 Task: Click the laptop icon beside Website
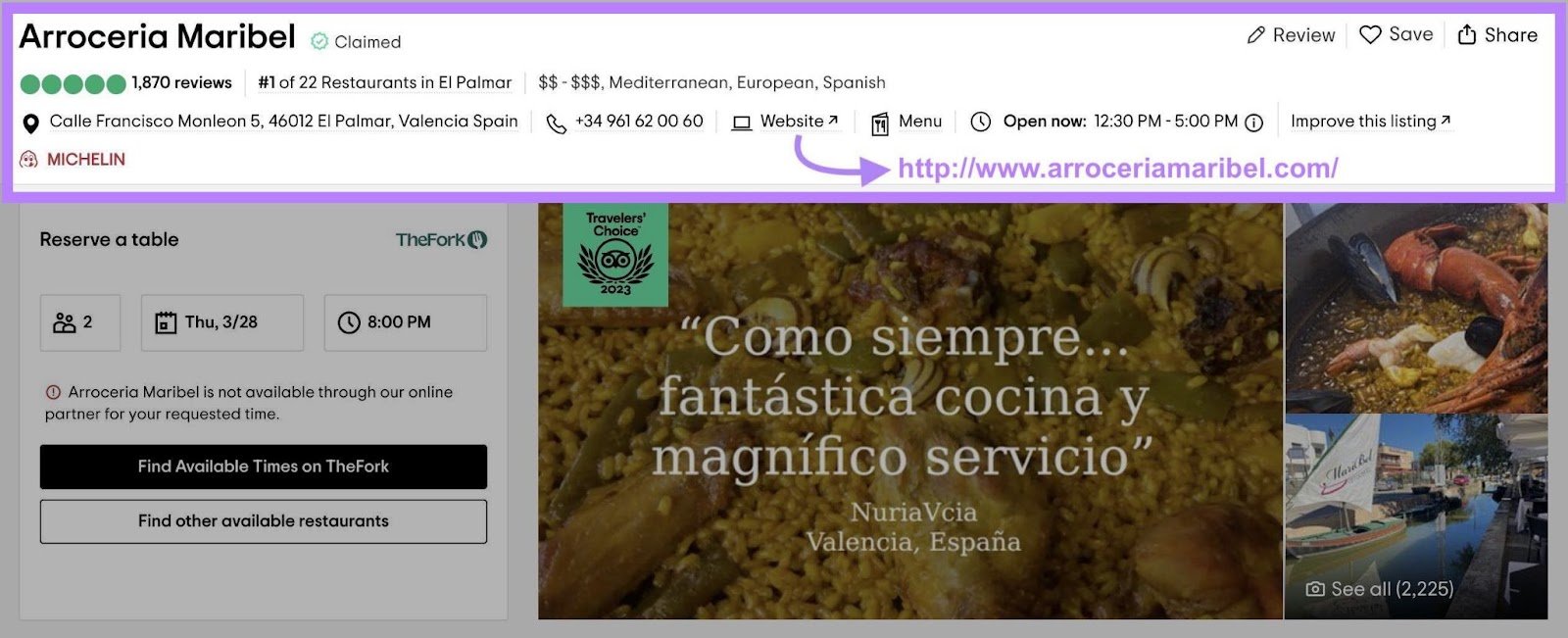[742, 123]
